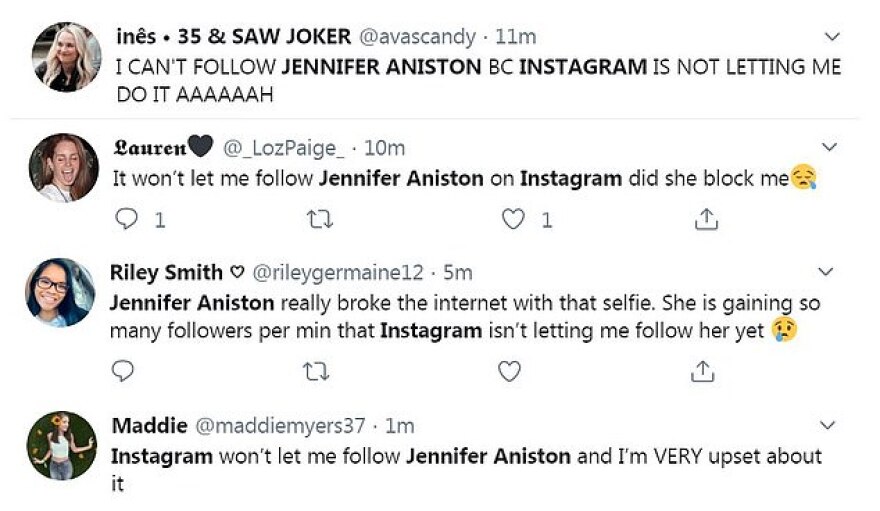880x511 pixels.
Task: Open Maddie's profile avatar
Action: coord(62,444)
